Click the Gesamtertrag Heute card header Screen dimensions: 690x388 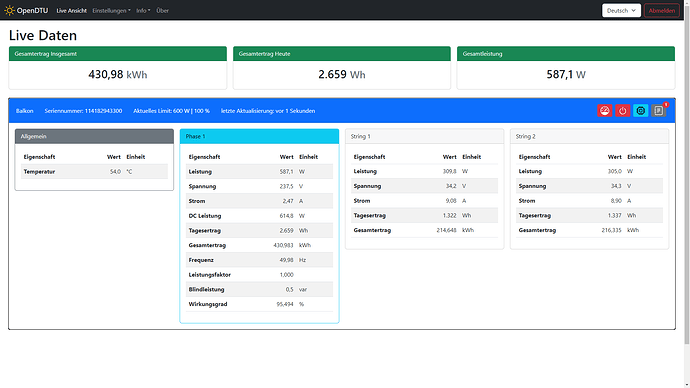coord(341,54)
